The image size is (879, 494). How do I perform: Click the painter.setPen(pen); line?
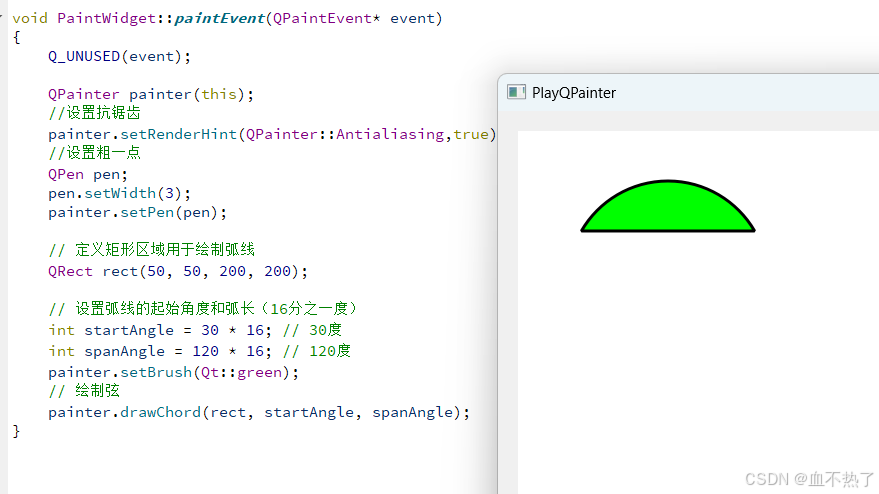pyautogui.click(x=137, y=213)
